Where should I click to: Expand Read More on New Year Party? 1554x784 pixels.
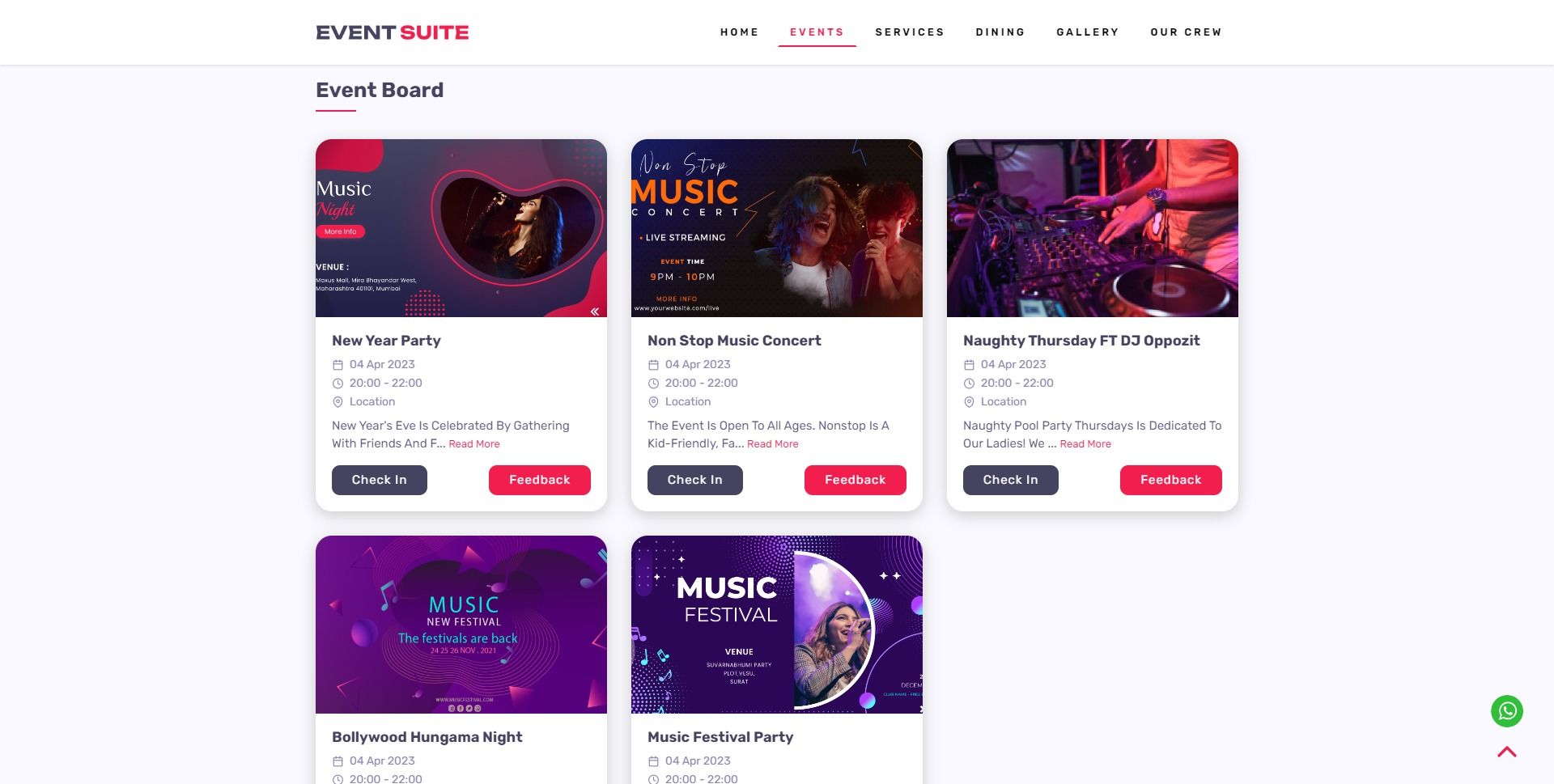[474, 444]
